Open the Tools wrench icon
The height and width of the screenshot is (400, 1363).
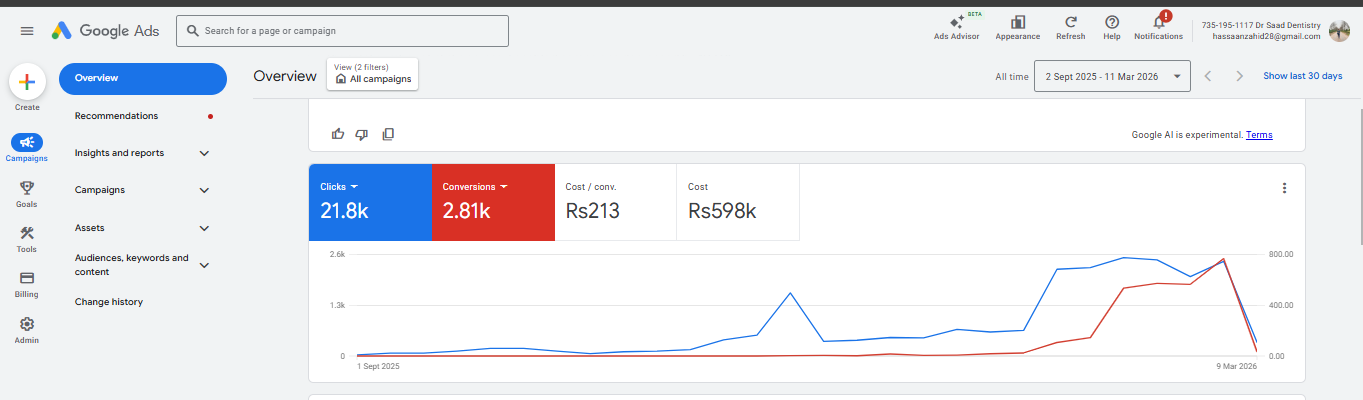click(x=27, y=233)
